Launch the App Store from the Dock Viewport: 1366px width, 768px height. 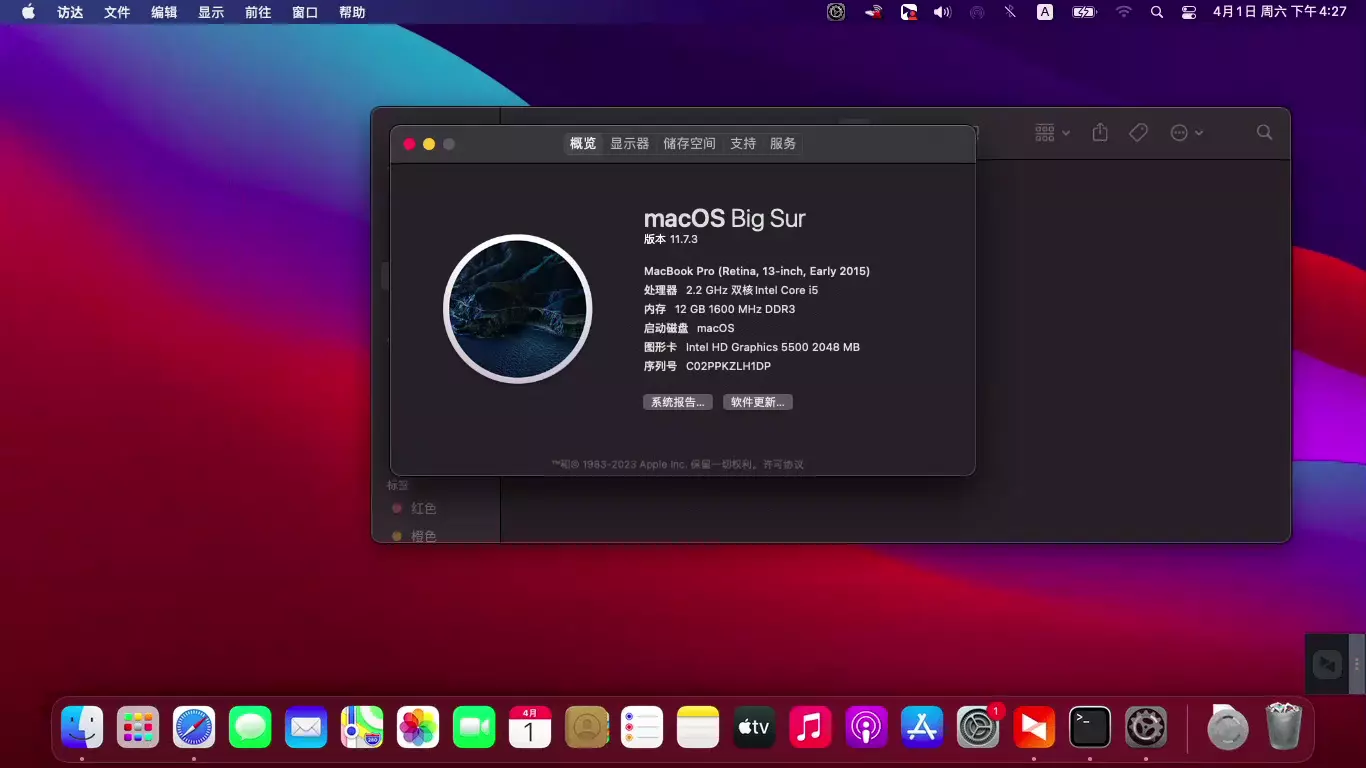tap(922, 727)
